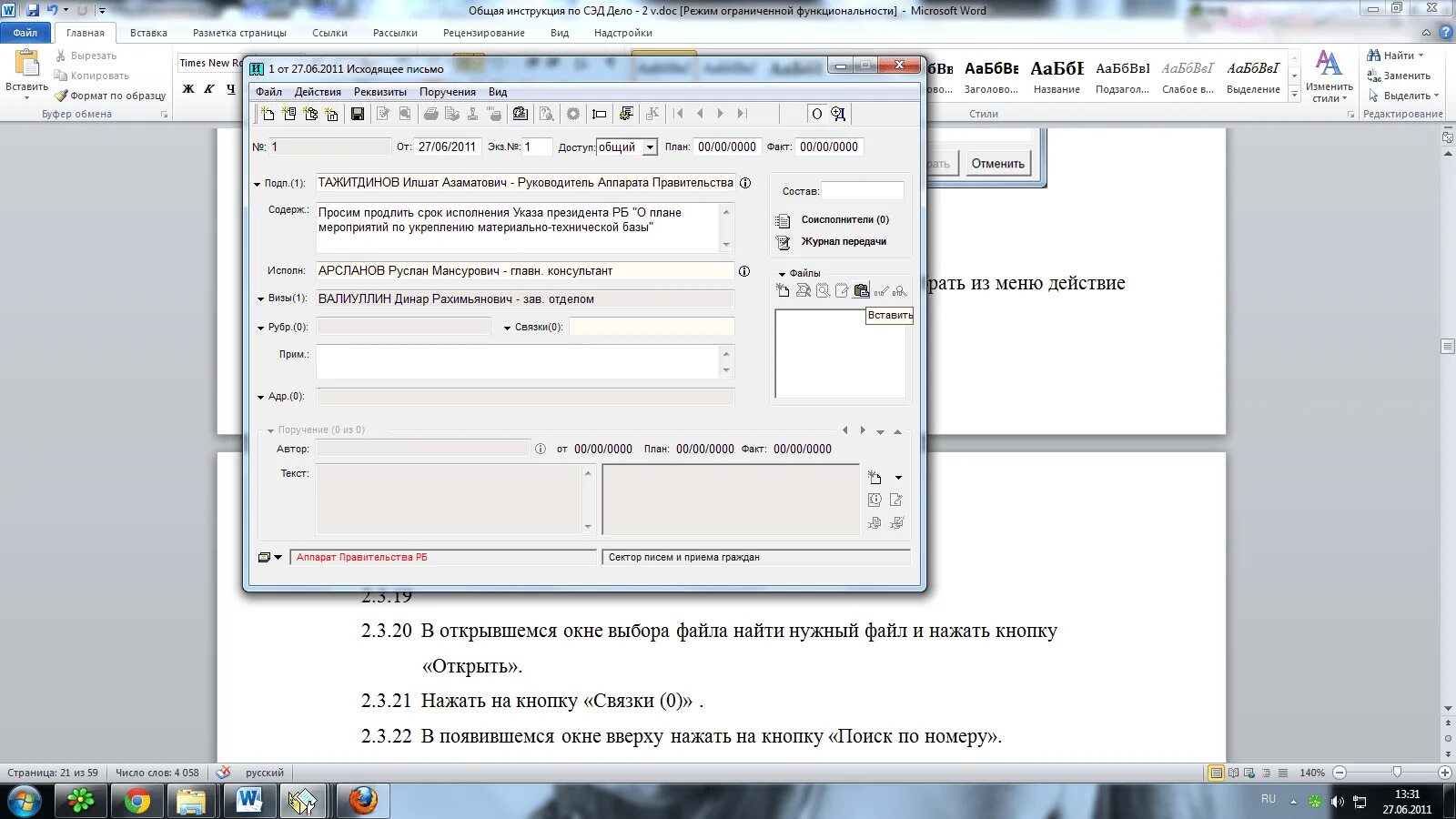Click the Windows Start button
This screenshot has width=1456, height=819.
click(x=25, y=801)
